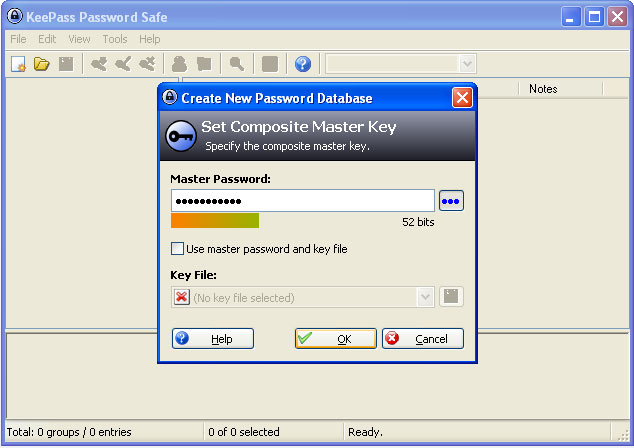Image resolution: width=634 pixels, height=448 pixels.
Task: Click the Open Database folder icon
Action: tap(41, 64)
